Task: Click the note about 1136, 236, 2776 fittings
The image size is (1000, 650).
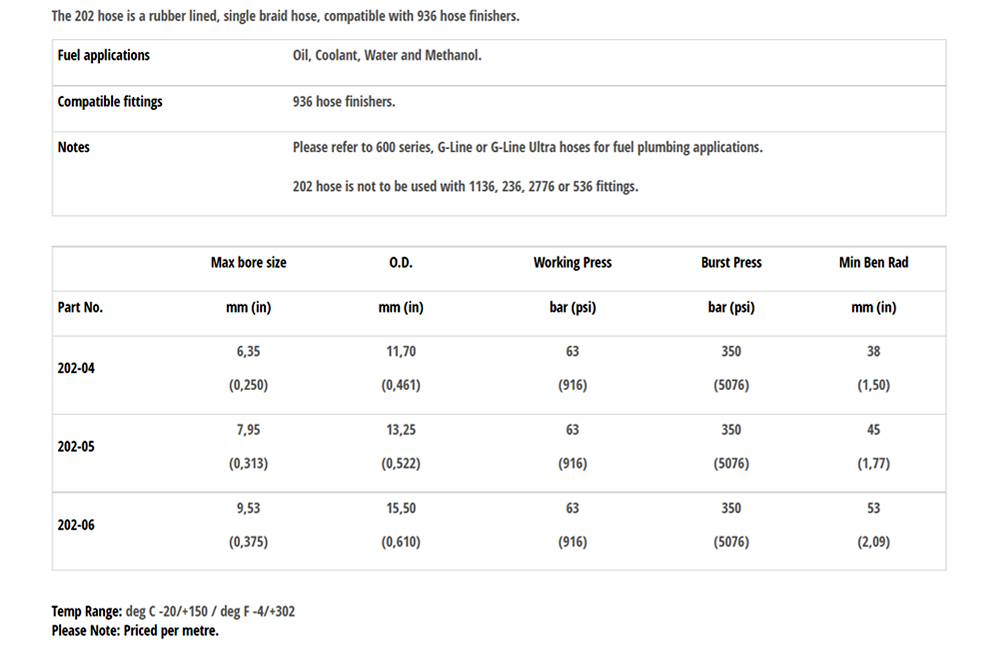Action: coord(465,186)
